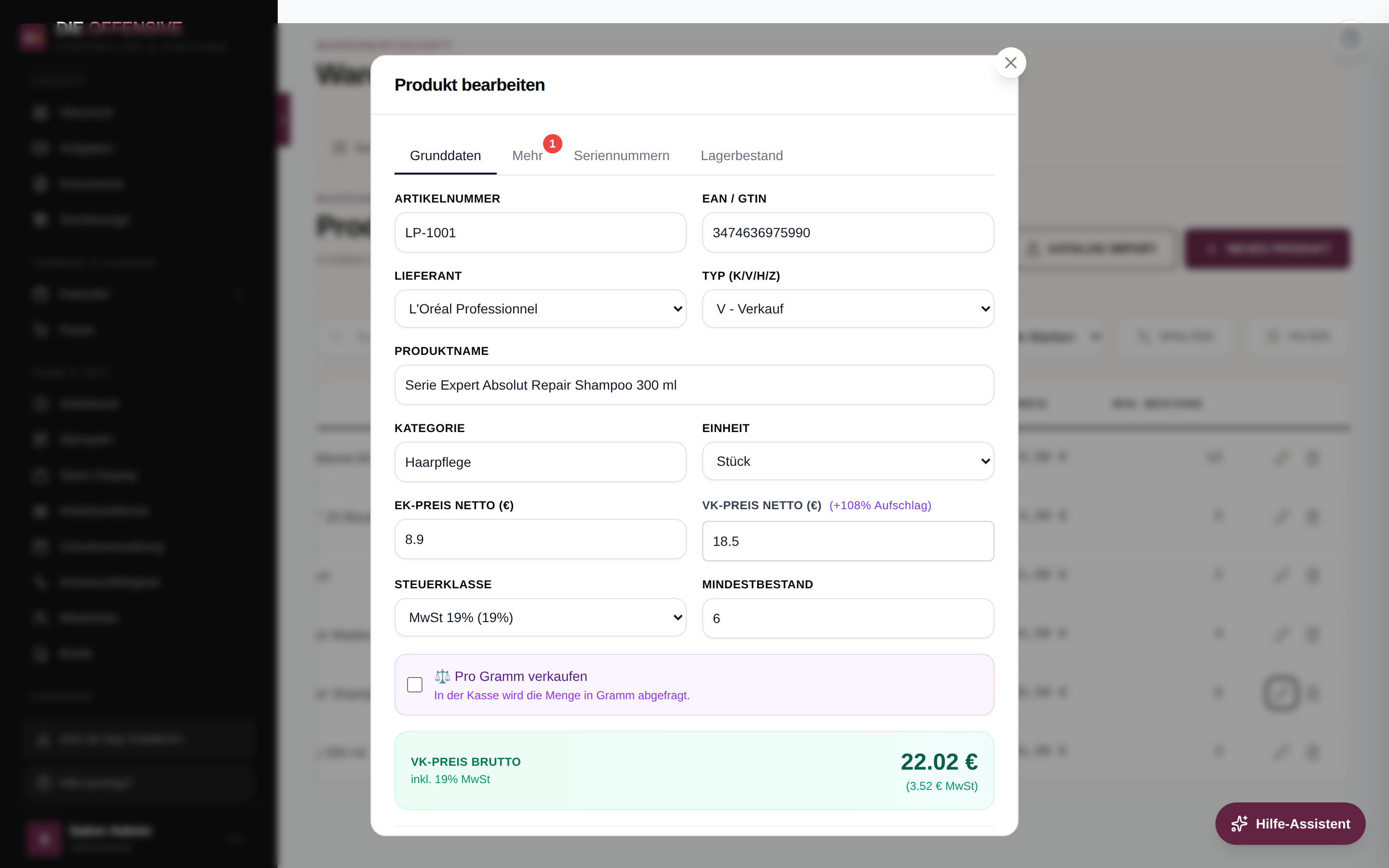Select the Grunddaten tab
This screenshot has height=868, width=1389.
tap(445, 156)
